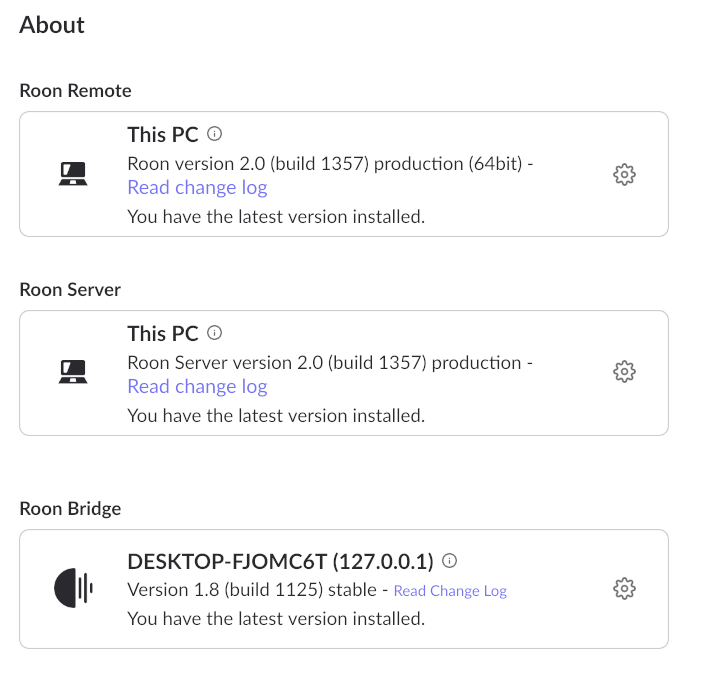Click info icon beside Roon Server This PC

214,333
